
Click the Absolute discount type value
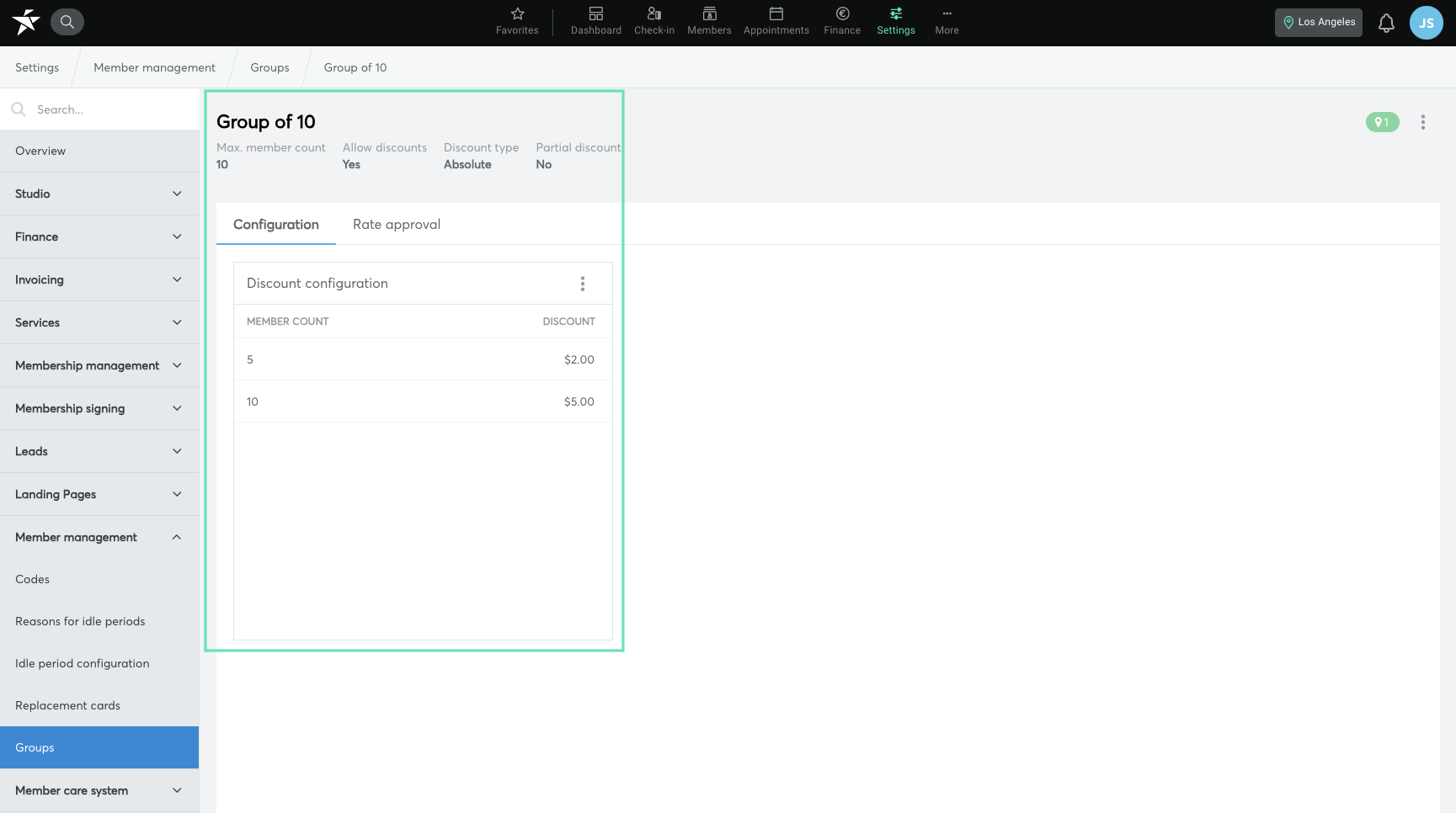[x=467, y=164]
